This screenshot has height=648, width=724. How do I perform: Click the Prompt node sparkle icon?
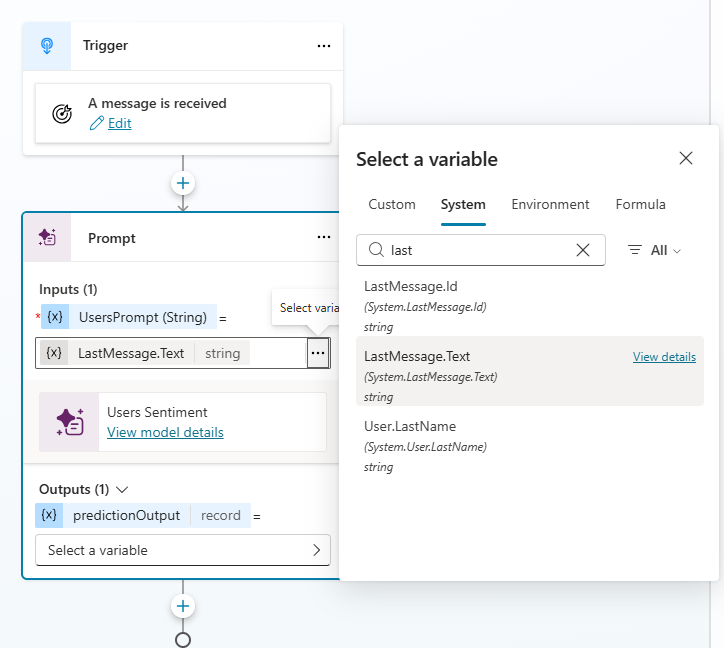[47, 238]
